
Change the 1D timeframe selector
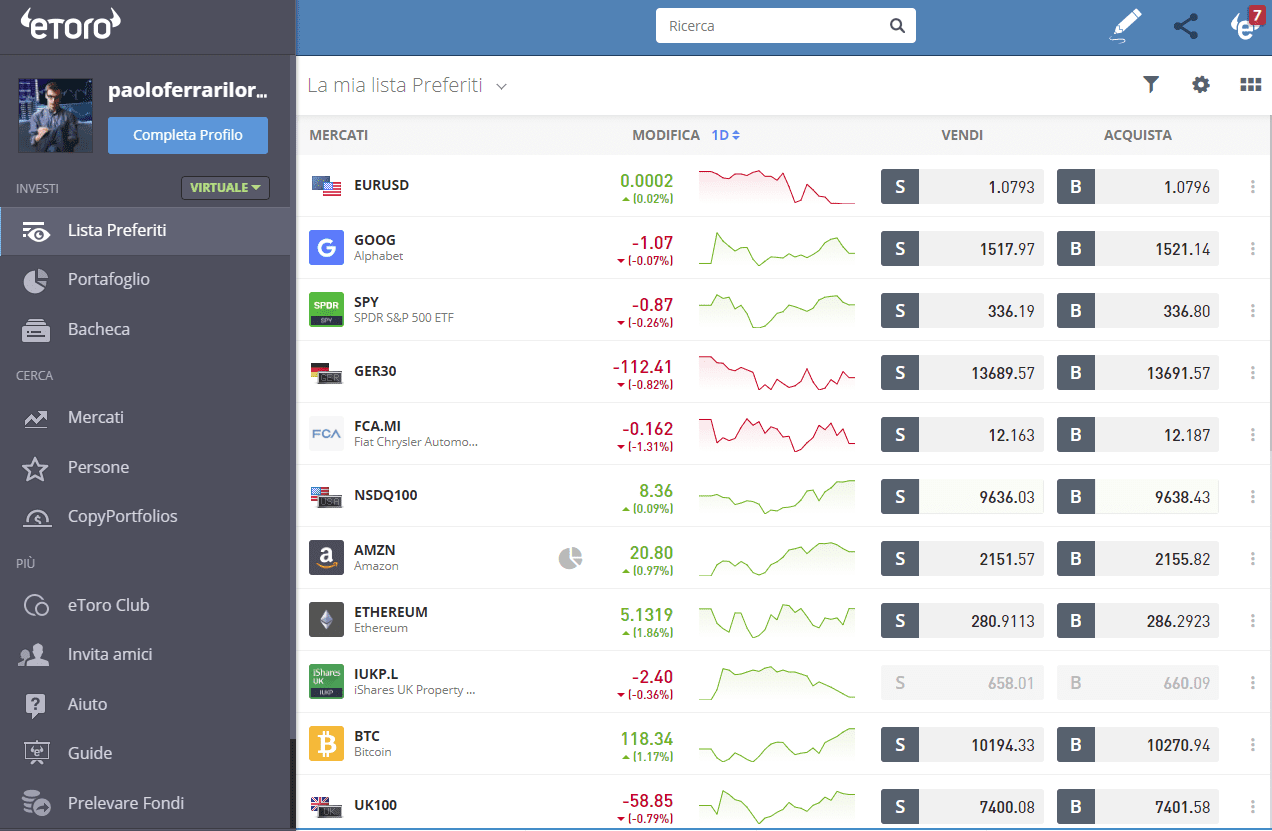725,135
